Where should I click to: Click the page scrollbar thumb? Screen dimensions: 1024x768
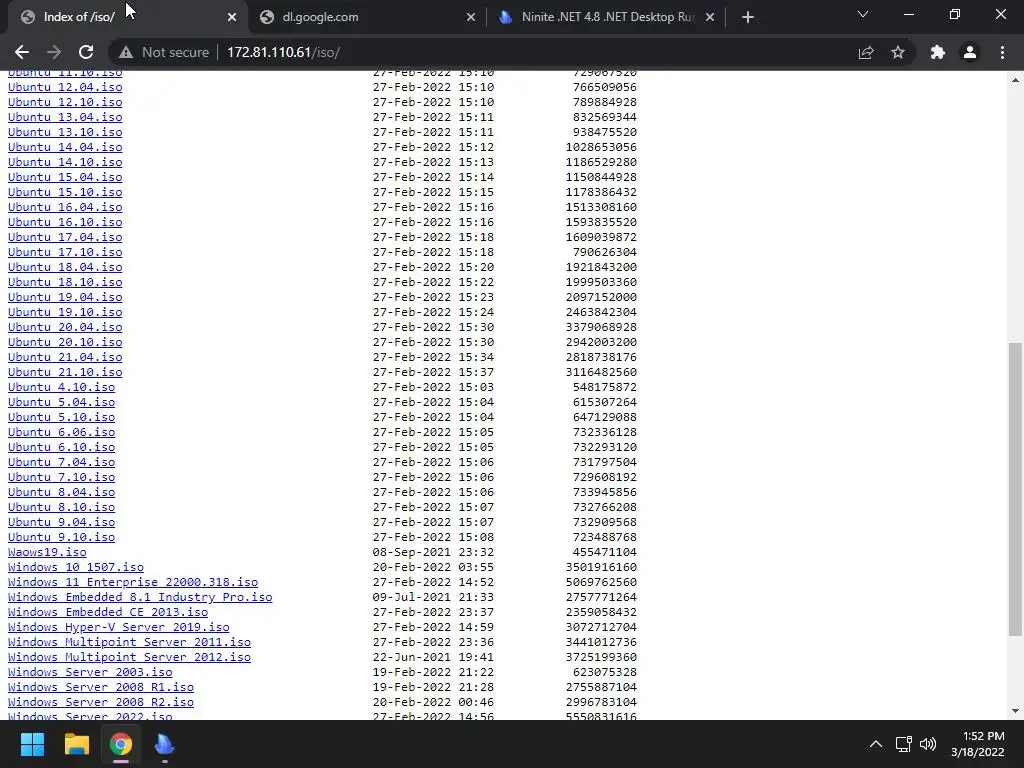click(1015, 488)
